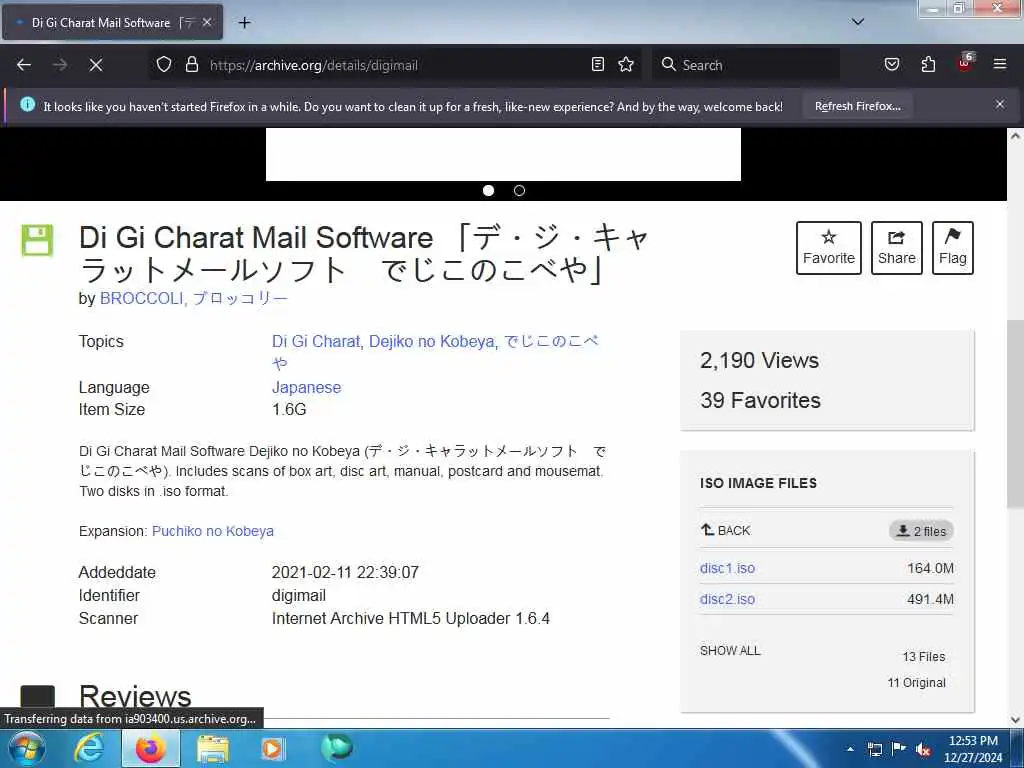
Task: Click the 491.4M size of disc2.iso
Action: 930,599
